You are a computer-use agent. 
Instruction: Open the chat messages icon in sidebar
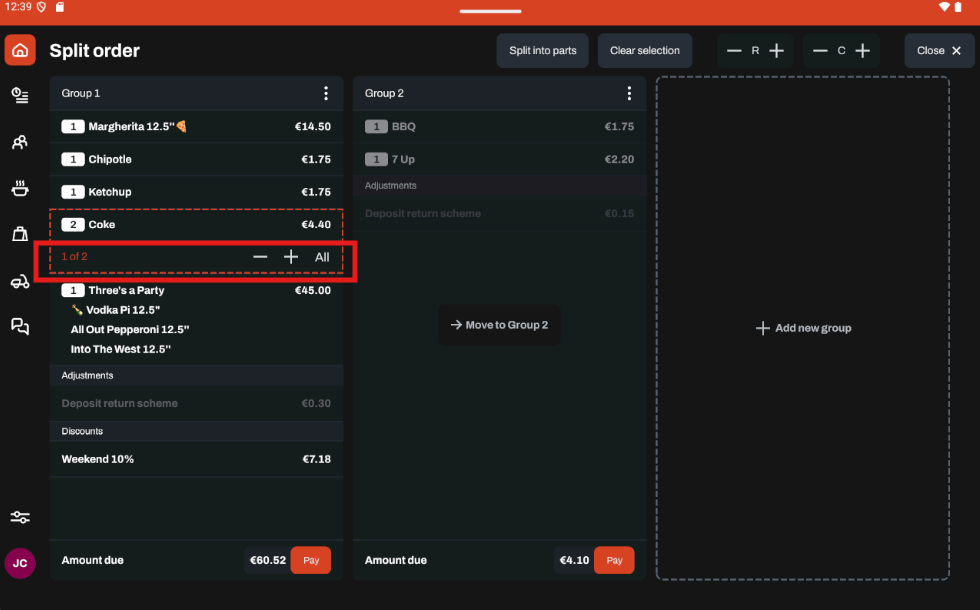(20, 326)
